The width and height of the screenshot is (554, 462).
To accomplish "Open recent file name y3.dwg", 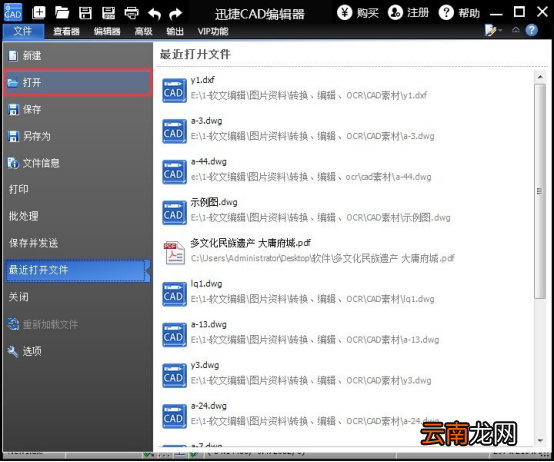I will click(205, 365).
